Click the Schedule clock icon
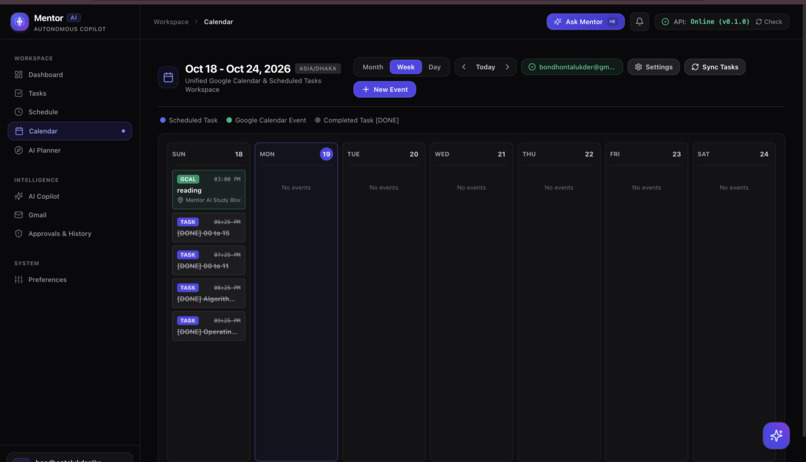 click(x=19, y=112)
